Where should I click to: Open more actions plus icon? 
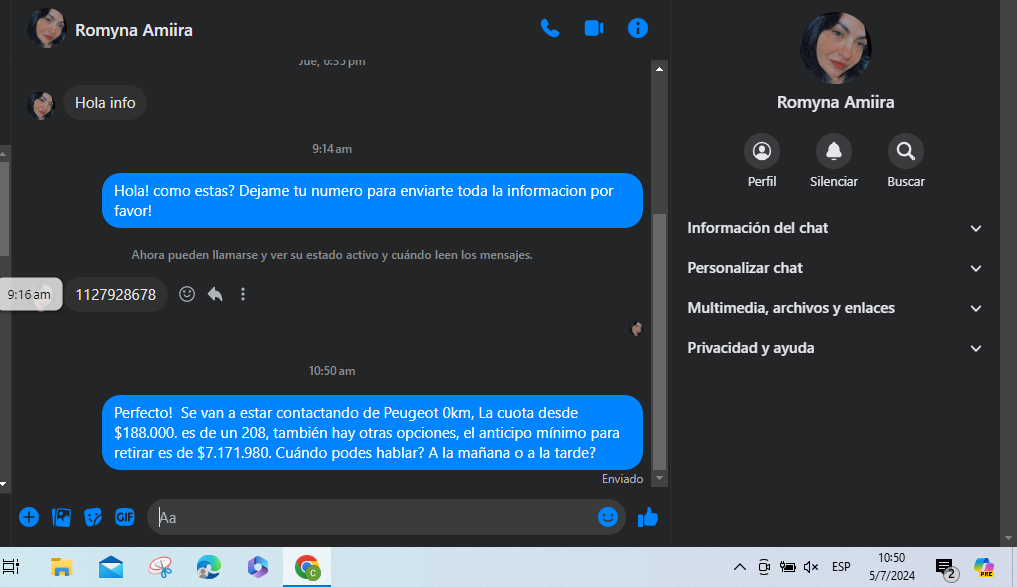[x=29, y=517]
